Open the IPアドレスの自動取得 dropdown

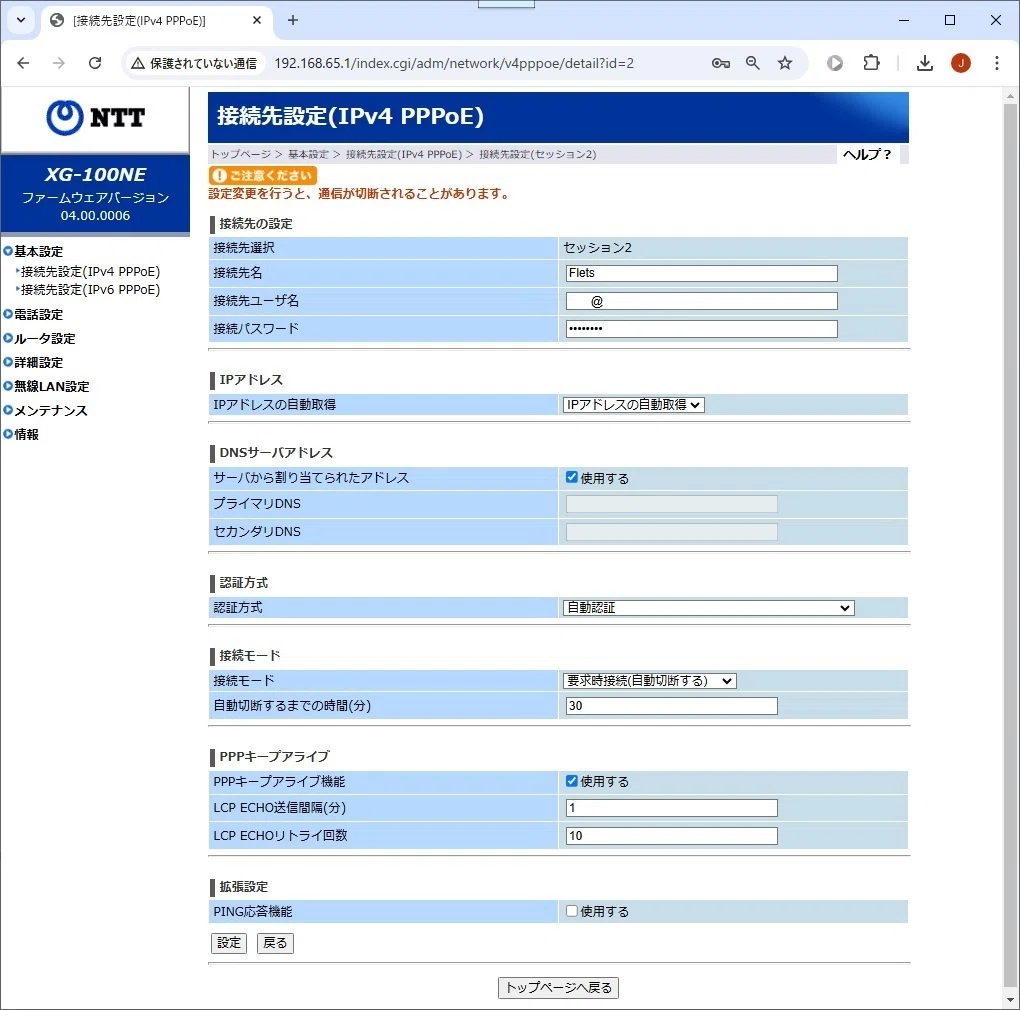pyautogui.click(x=634, y=405)
